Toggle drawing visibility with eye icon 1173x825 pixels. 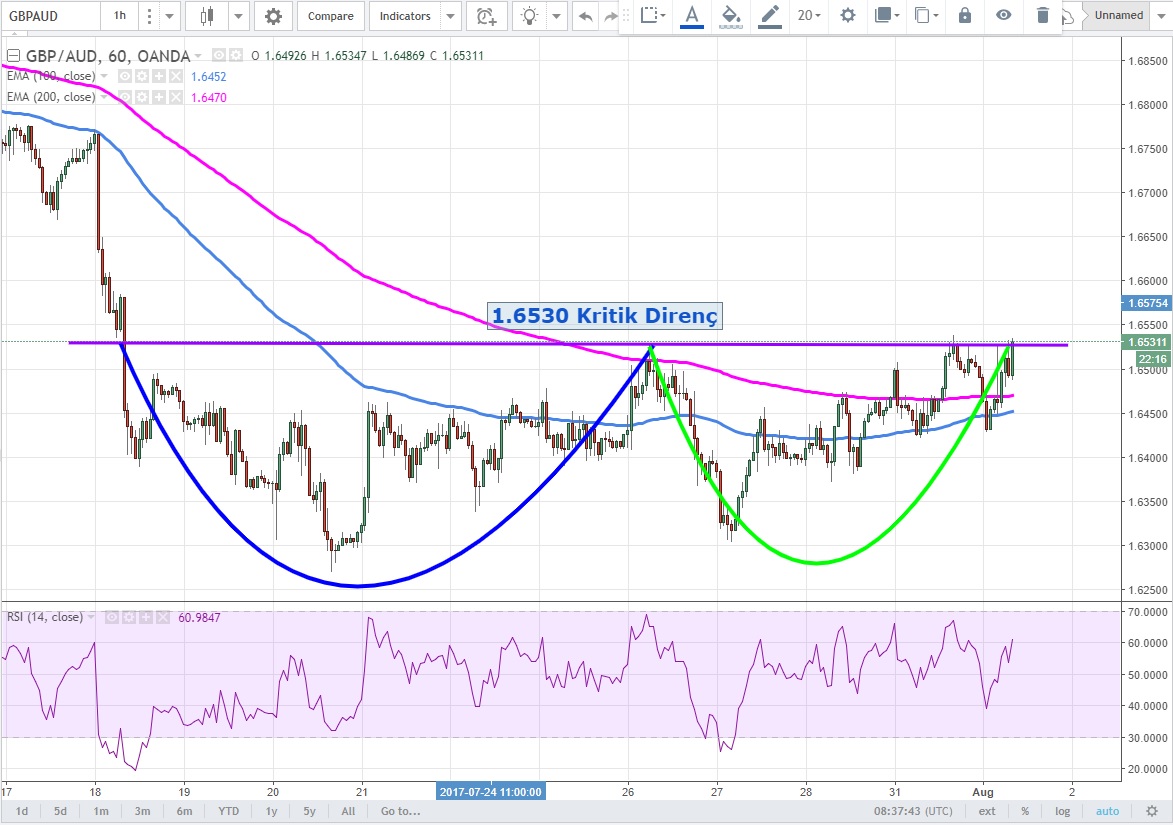1003,15
